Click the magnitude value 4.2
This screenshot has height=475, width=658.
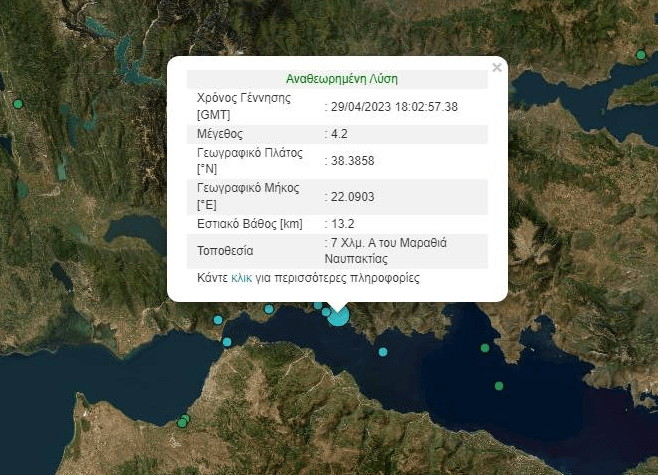point(340,133)
